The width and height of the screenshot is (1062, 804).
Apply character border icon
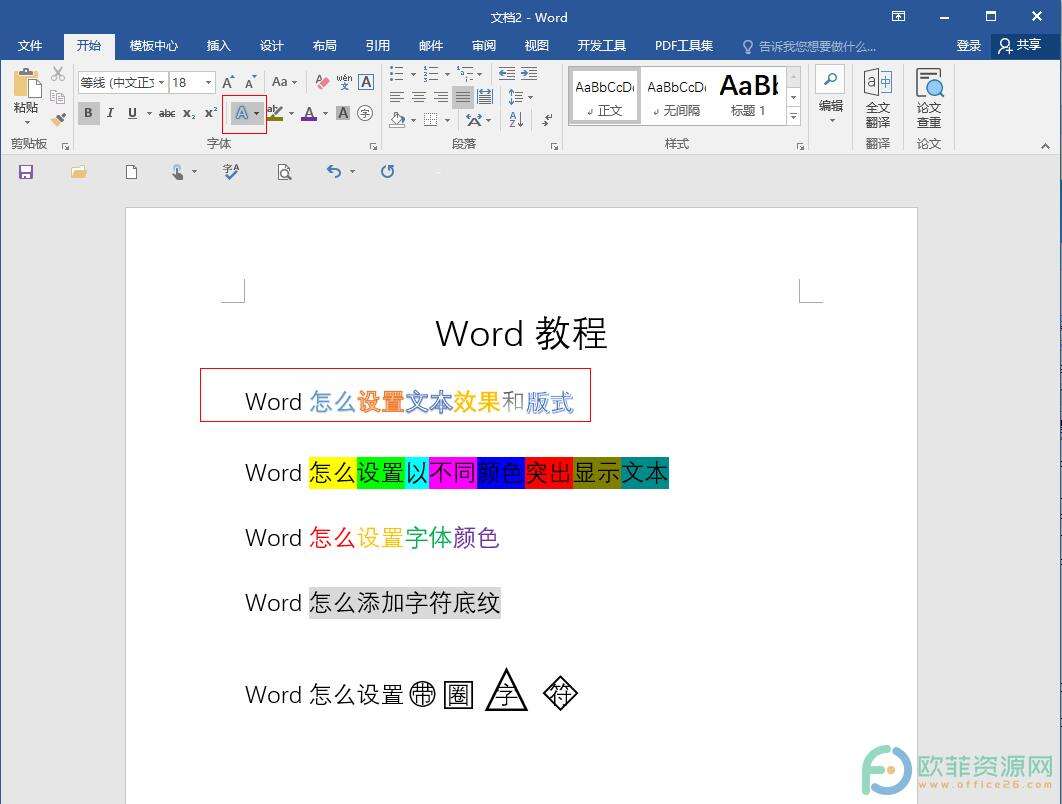click(x=366, y=82)
